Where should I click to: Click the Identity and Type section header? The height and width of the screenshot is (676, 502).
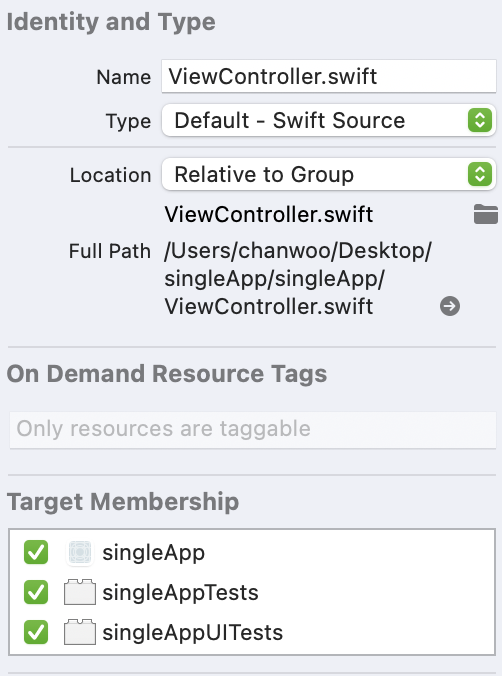click(x=111, y=22)
